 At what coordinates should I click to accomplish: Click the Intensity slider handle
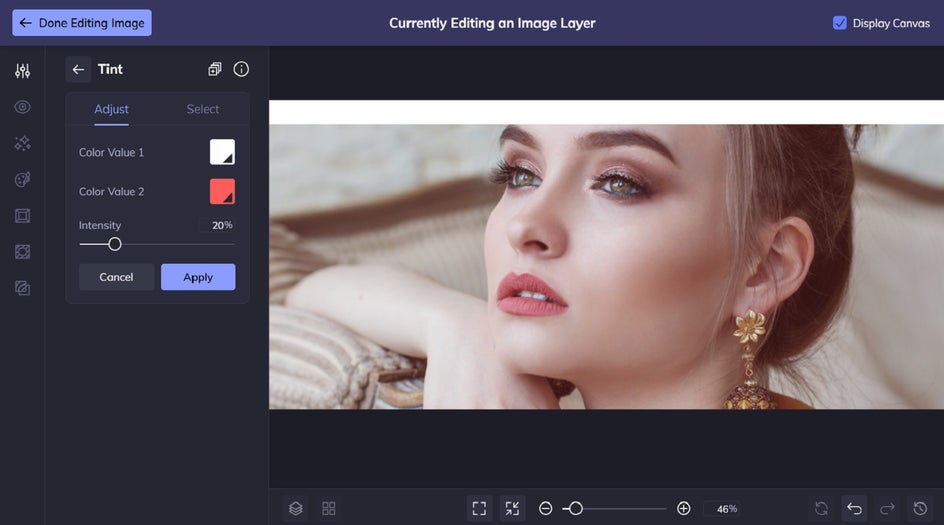coord(114,244)
